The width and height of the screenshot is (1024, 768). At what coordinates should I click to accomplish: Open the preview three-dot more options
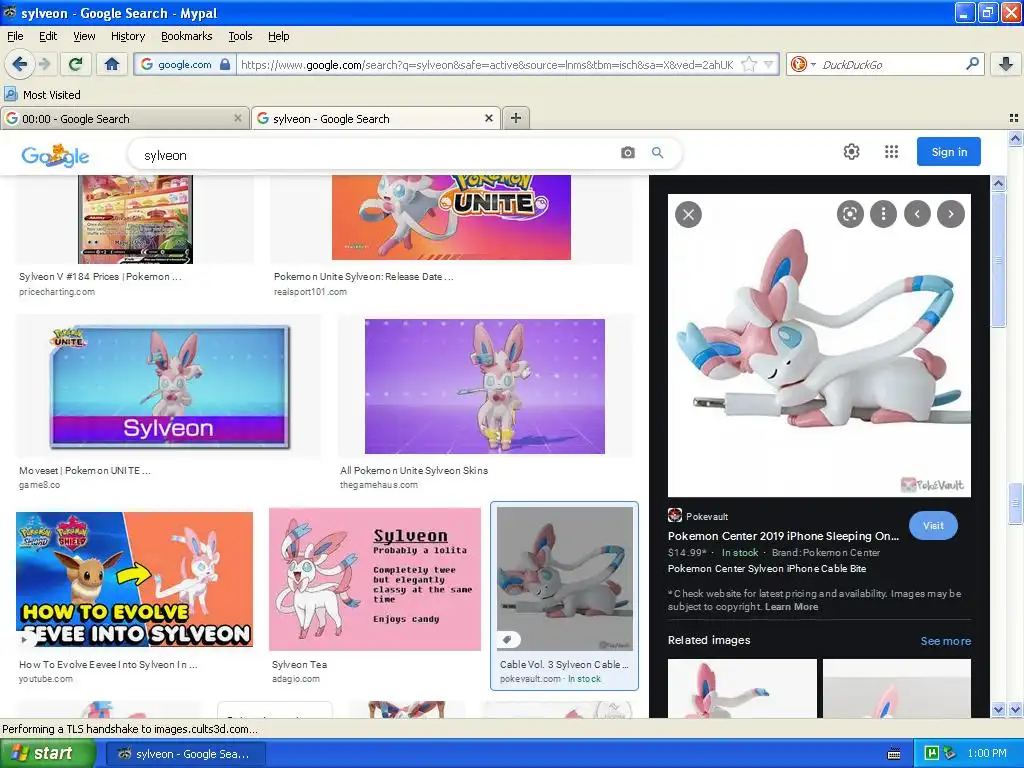(x=883, y=214)
